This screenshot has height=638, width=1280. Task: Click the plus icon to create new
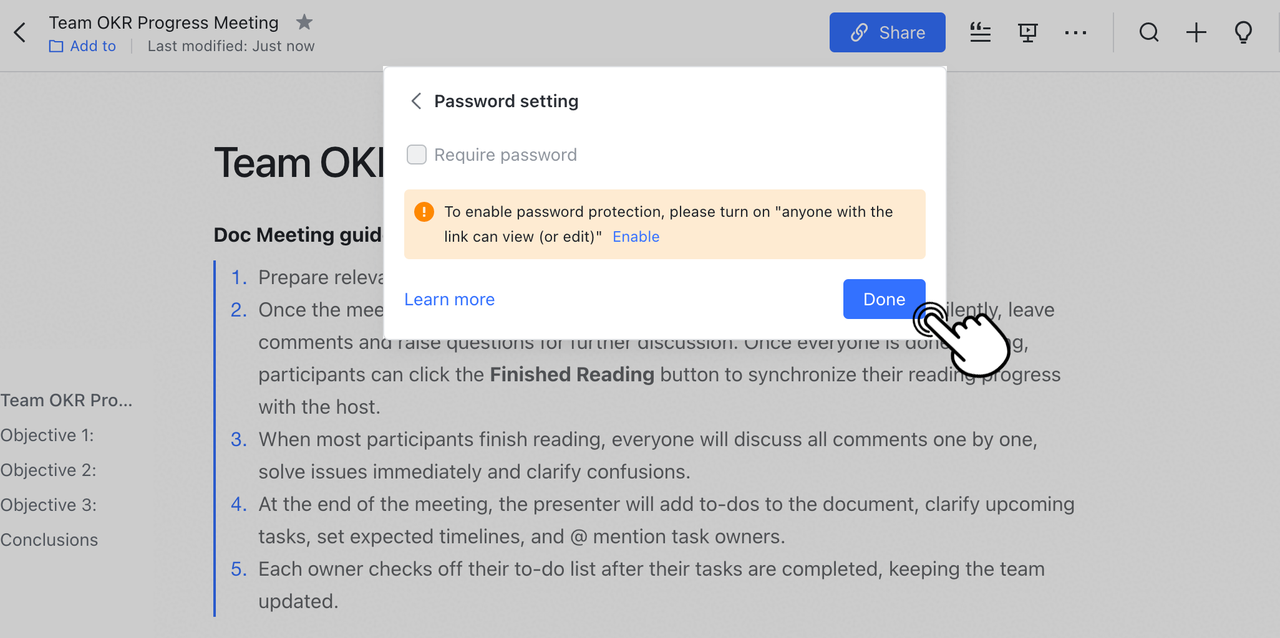click(x=1196, y=33)
